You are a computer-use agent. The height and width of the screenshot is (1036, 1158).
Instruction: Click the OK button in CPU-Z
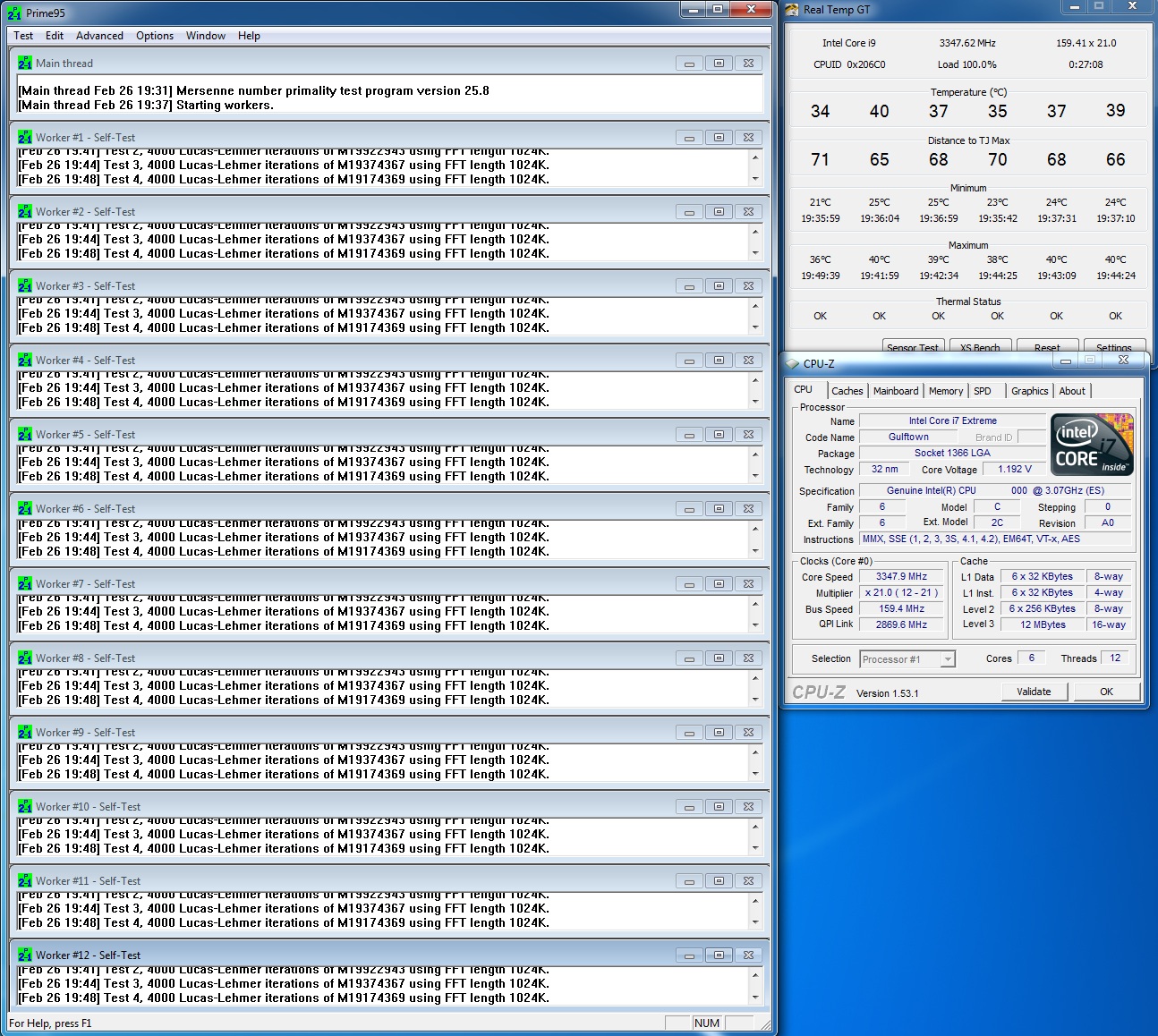coord(1107,692)
